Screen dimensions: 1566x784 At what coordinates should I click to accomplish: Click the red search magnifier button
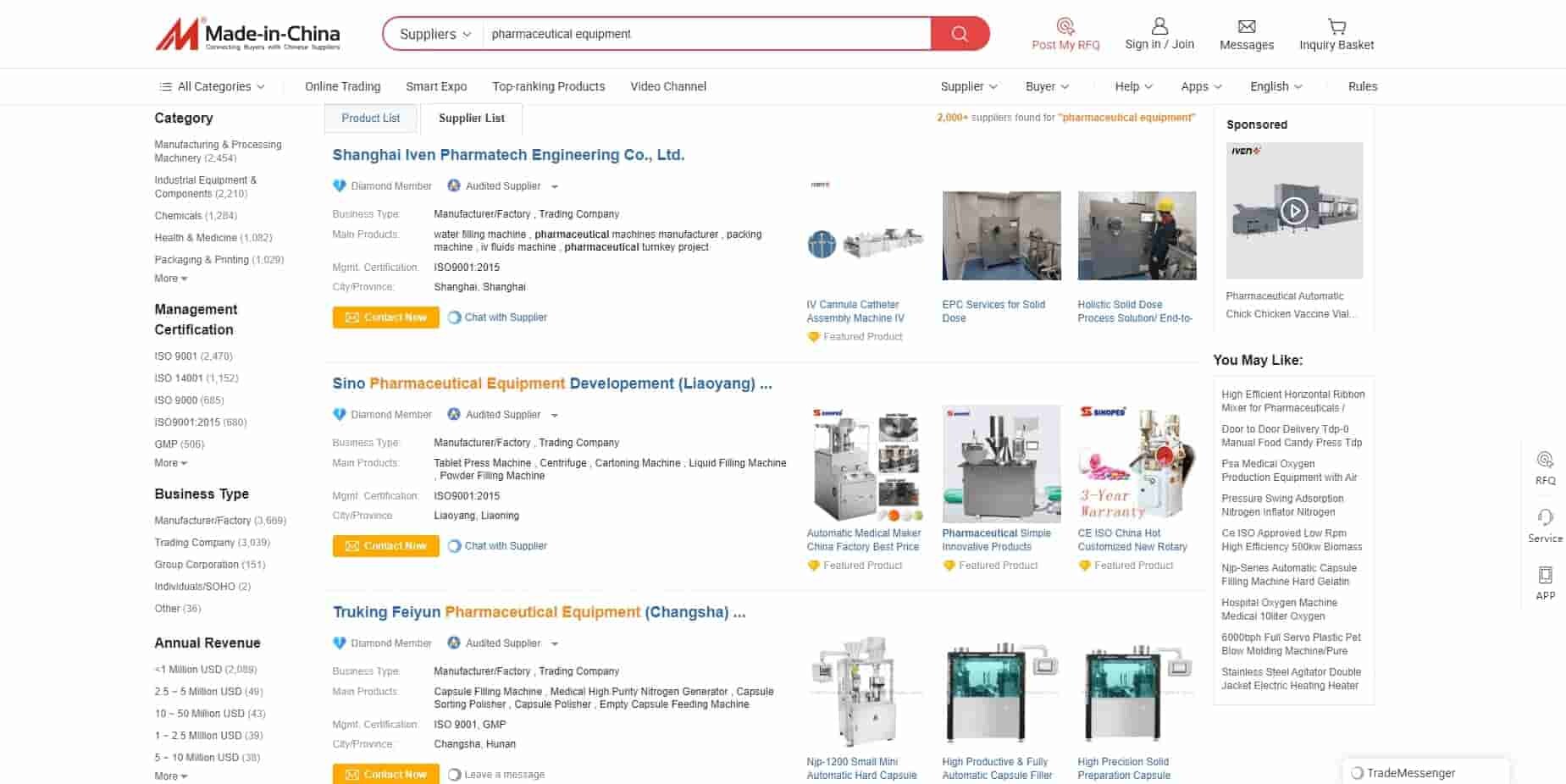coord(960,34)
